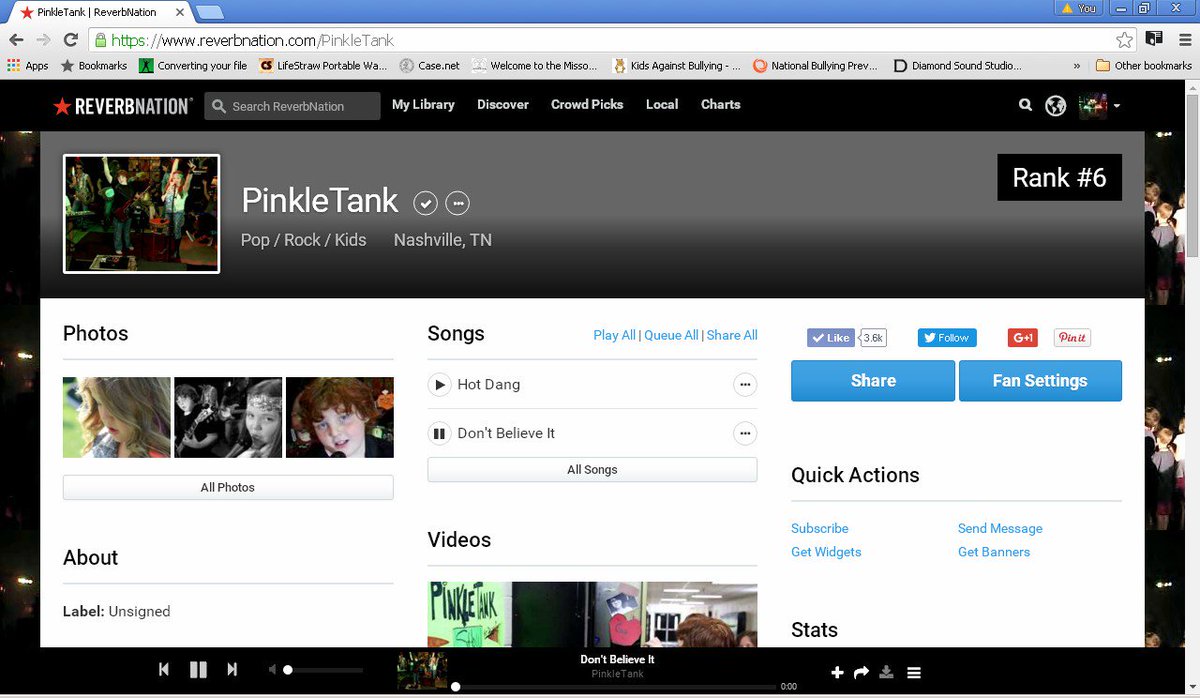This screenshot has width=1200, height=698.
Task: Click the Pinterest Pin it button
Action: 1072,338
